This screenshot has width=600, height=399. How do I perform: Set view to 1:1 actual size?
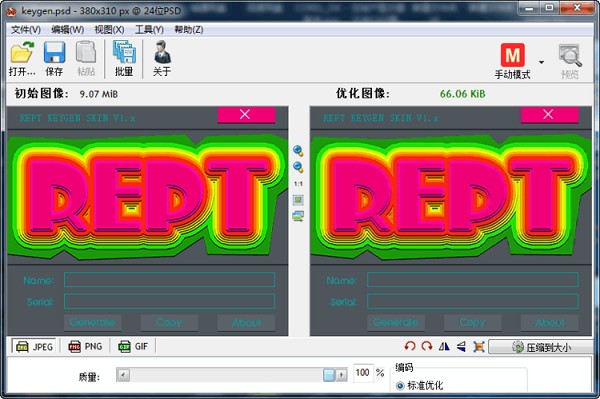coord(298,184)
